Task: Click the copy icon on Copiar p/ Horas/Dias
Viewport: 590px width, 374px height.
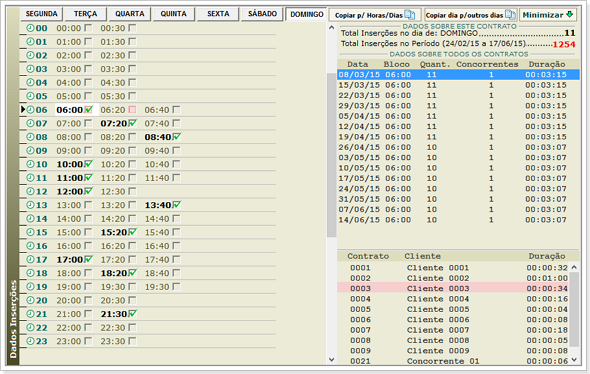Action: 410,15
